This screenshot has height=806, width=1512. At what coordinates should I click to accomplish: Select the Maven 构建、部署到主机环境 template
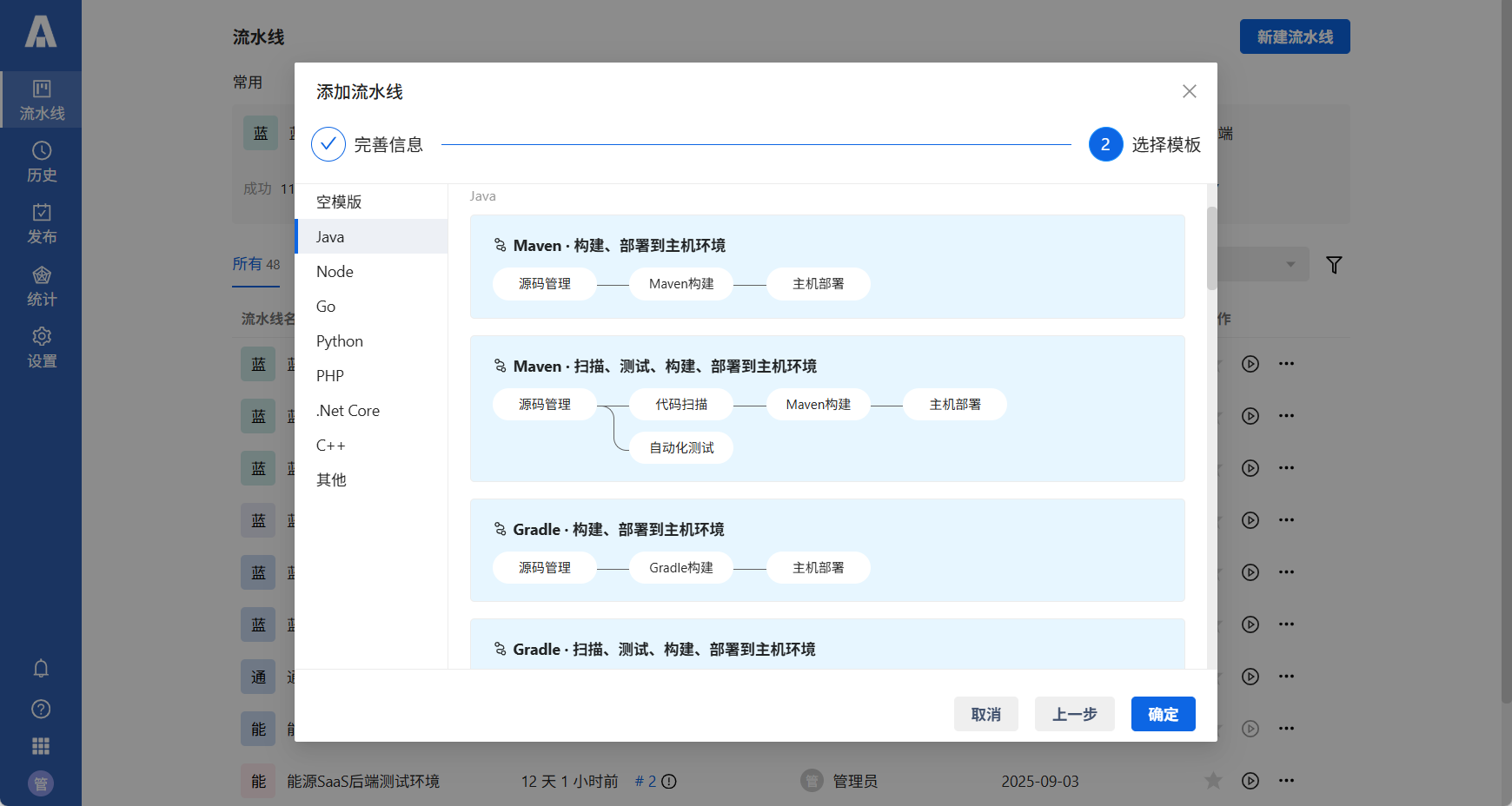[x=826, y=267]
